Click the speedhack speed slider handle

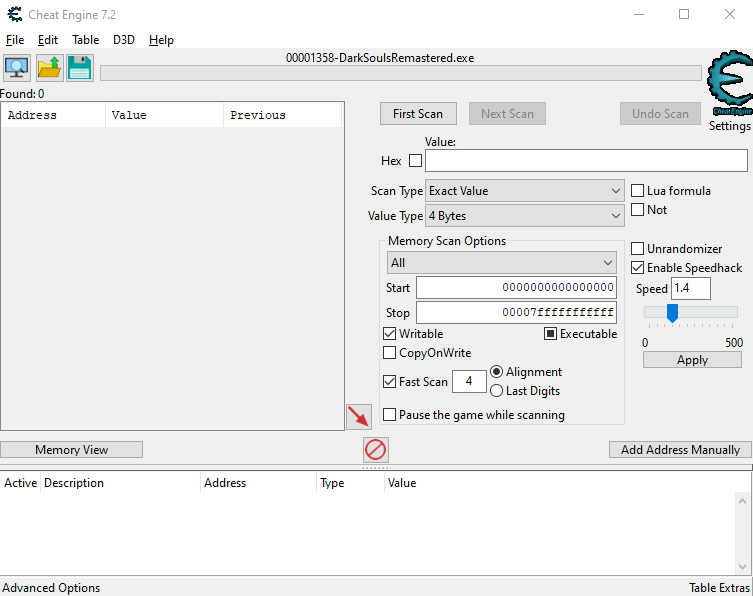pyautogui.click(x=672, y=313)
